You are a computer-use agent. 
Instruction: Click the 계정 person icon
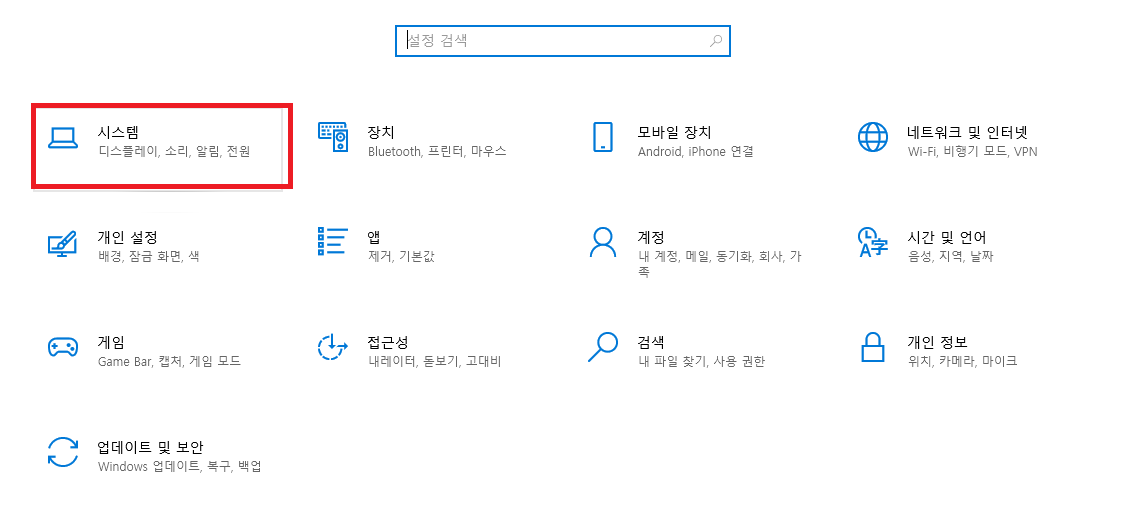(x=602, y=242)
